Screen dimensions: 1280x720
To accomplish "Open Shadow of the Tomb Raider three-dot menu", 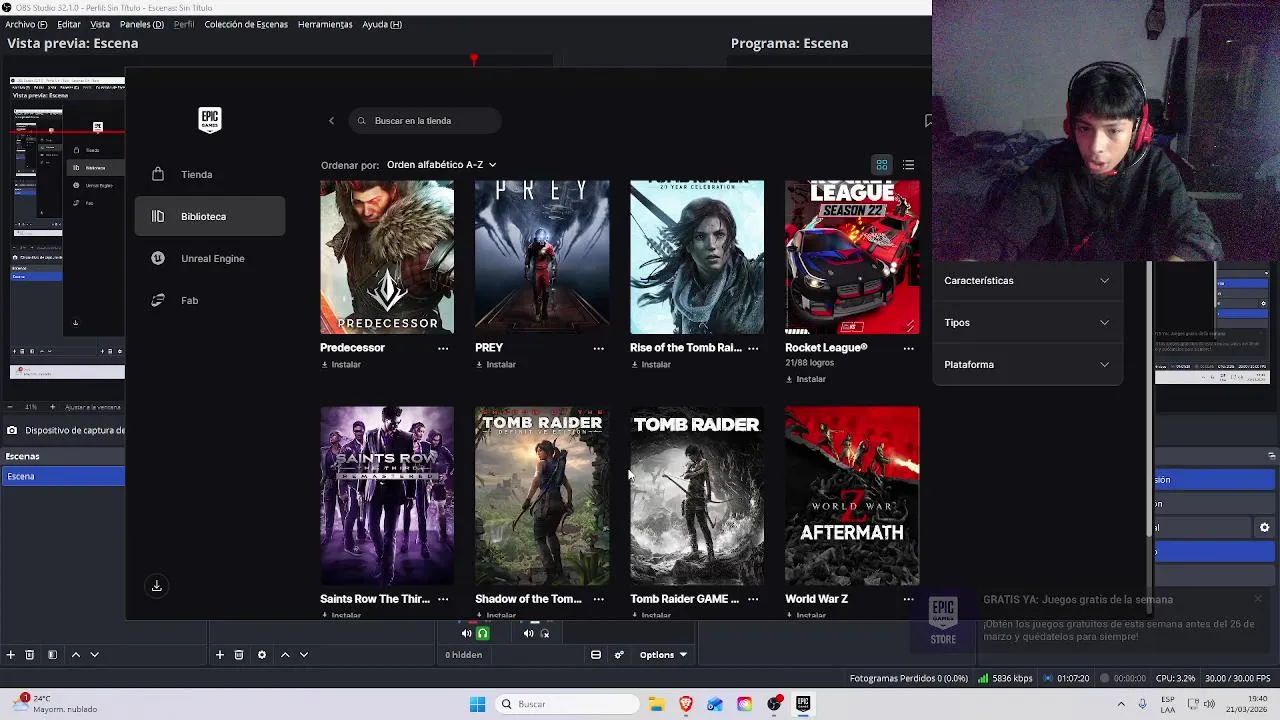I will pos(598,599).
